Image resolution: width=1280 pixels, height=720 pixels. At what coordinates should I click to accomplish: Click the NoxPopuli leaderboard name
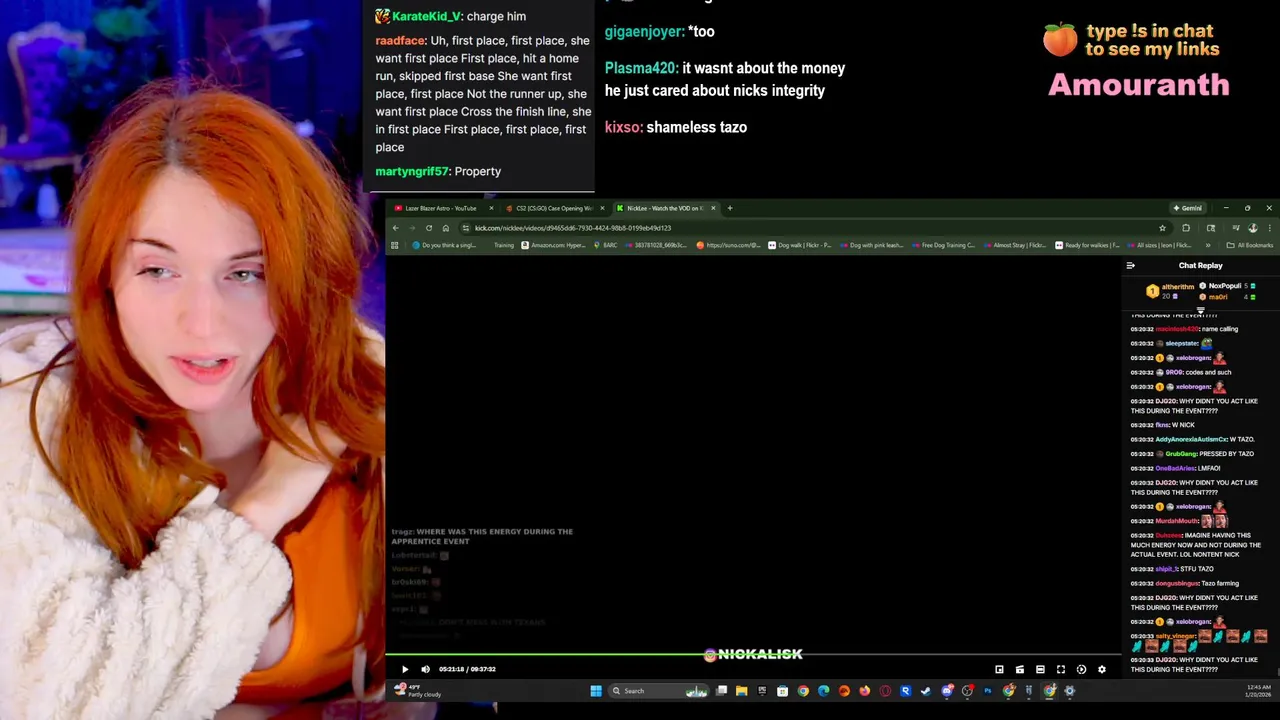pyautogui.click(x=1225, y=286)
